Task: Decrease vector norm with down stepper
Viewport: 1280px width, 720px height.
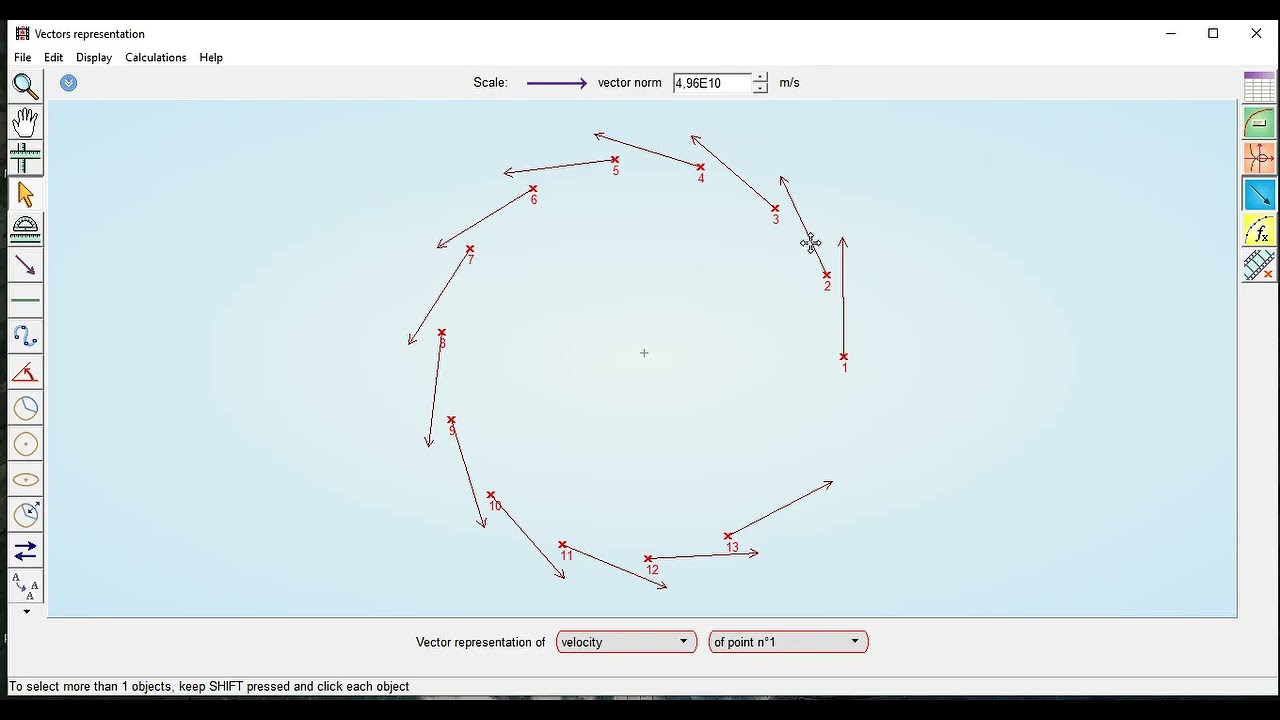Action: click(x=760, y=88)
